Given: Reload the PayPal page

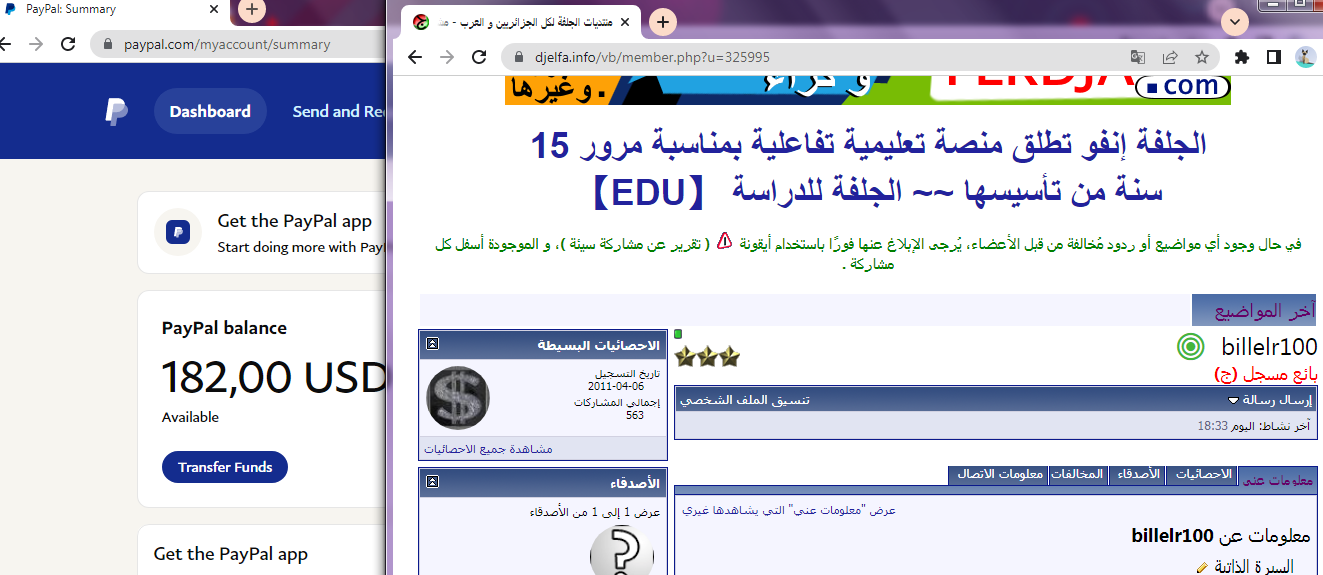Looking at the screenshot, I should click(x=68, y=44).
